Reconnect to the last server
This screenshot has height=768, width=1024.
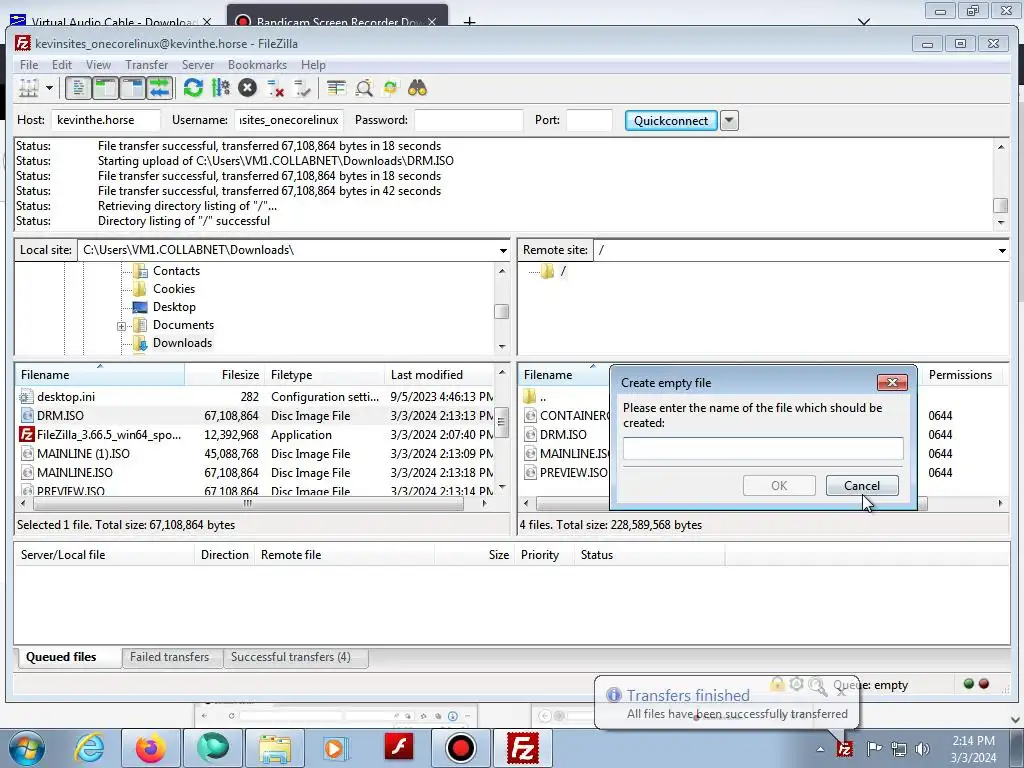[302, 88]
